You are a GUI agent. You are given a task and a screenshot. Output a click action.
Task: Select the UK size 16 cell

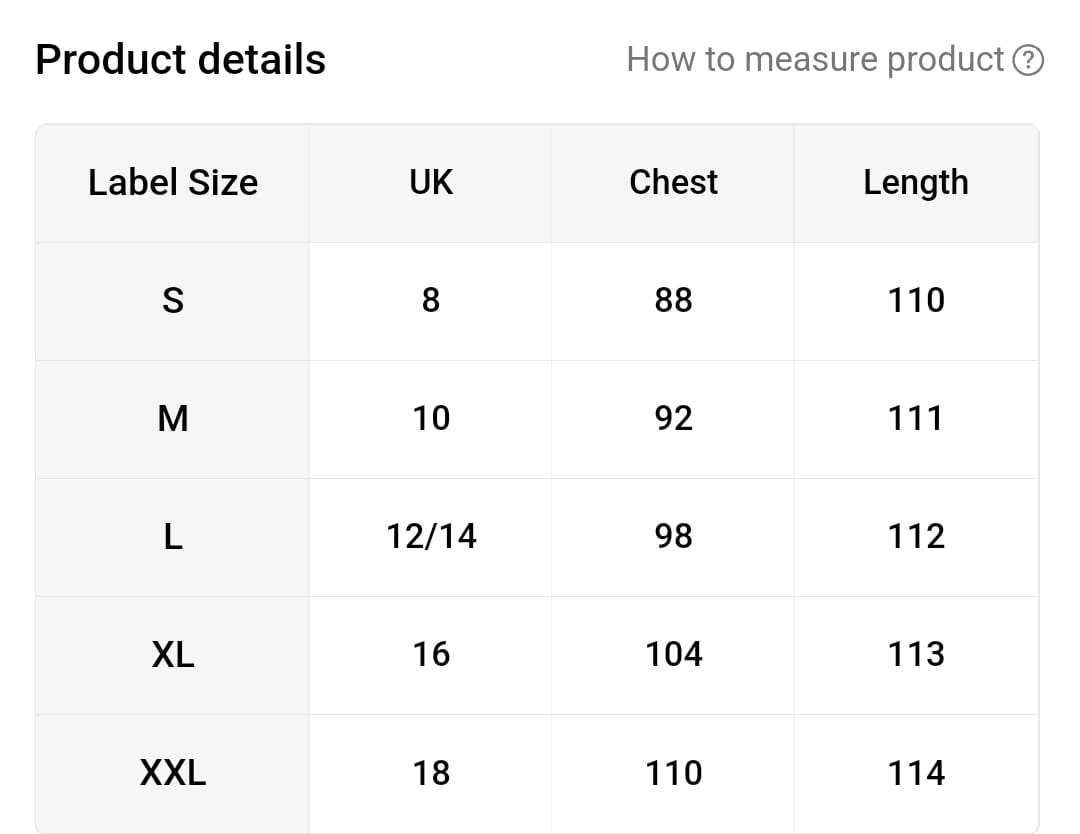click(x=431, y=655)
